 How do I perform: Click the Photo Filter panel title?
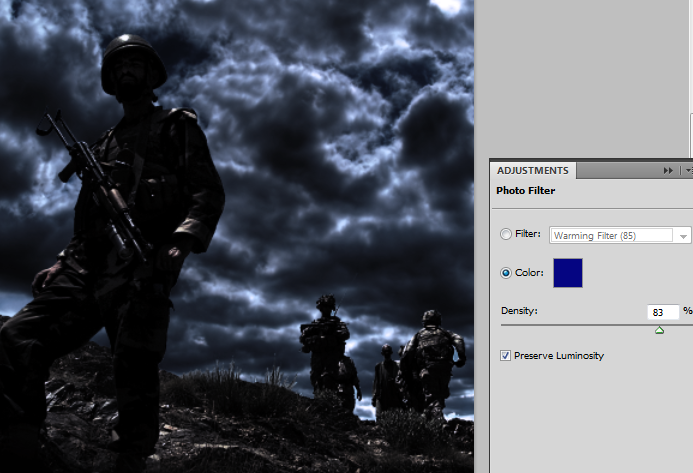pyautogui.click(x=525, y=191)
